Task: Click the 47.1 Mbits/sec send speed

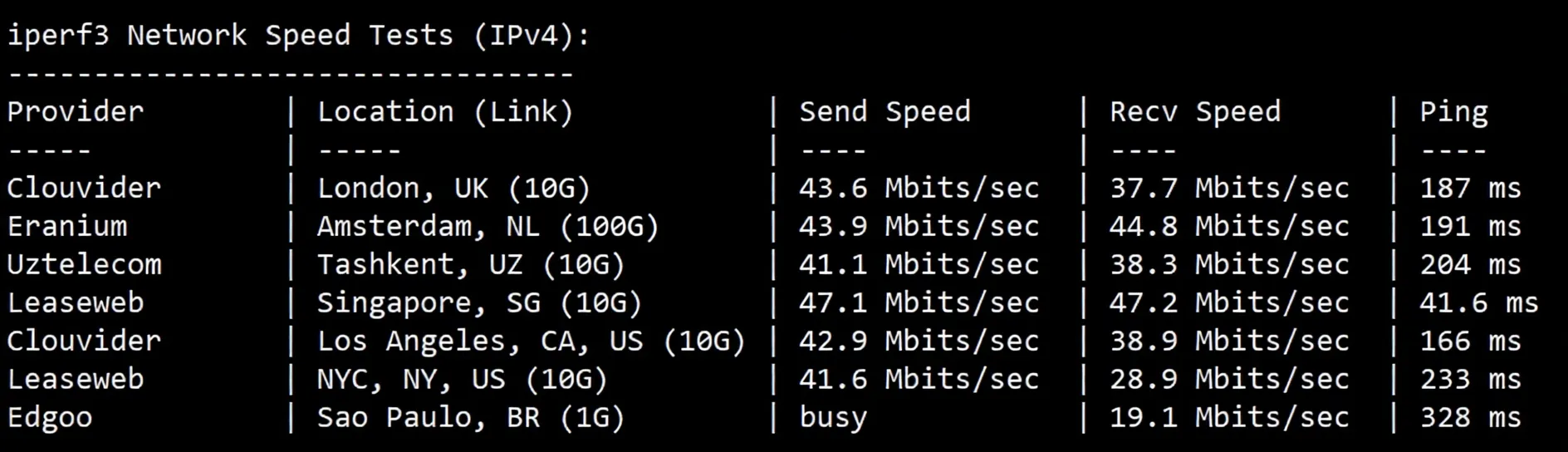Action: click(x=919, y=302)
